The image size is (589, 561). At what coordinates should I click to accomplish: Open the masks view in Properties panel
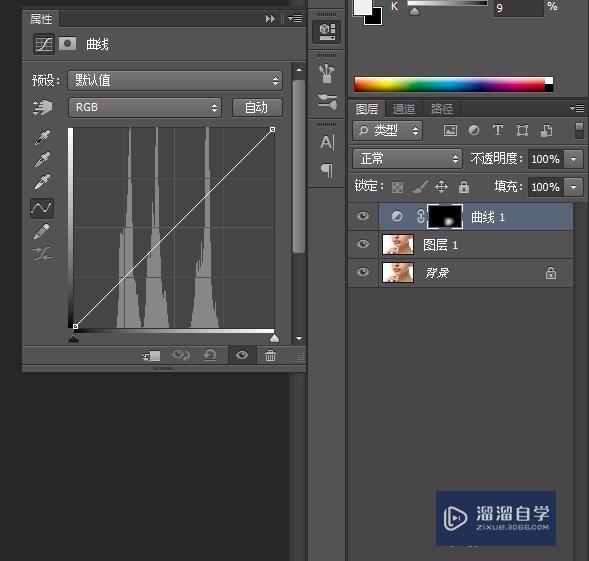tap(67, 44)
